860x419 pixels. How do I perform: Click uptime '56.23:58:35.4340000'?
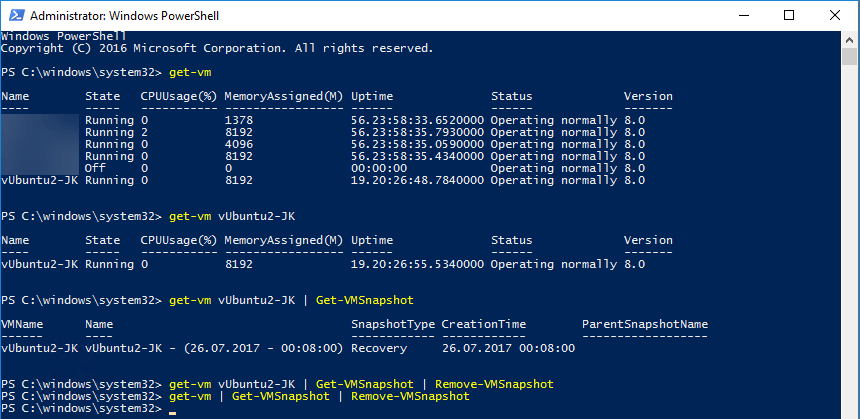[x=417, y=156]
